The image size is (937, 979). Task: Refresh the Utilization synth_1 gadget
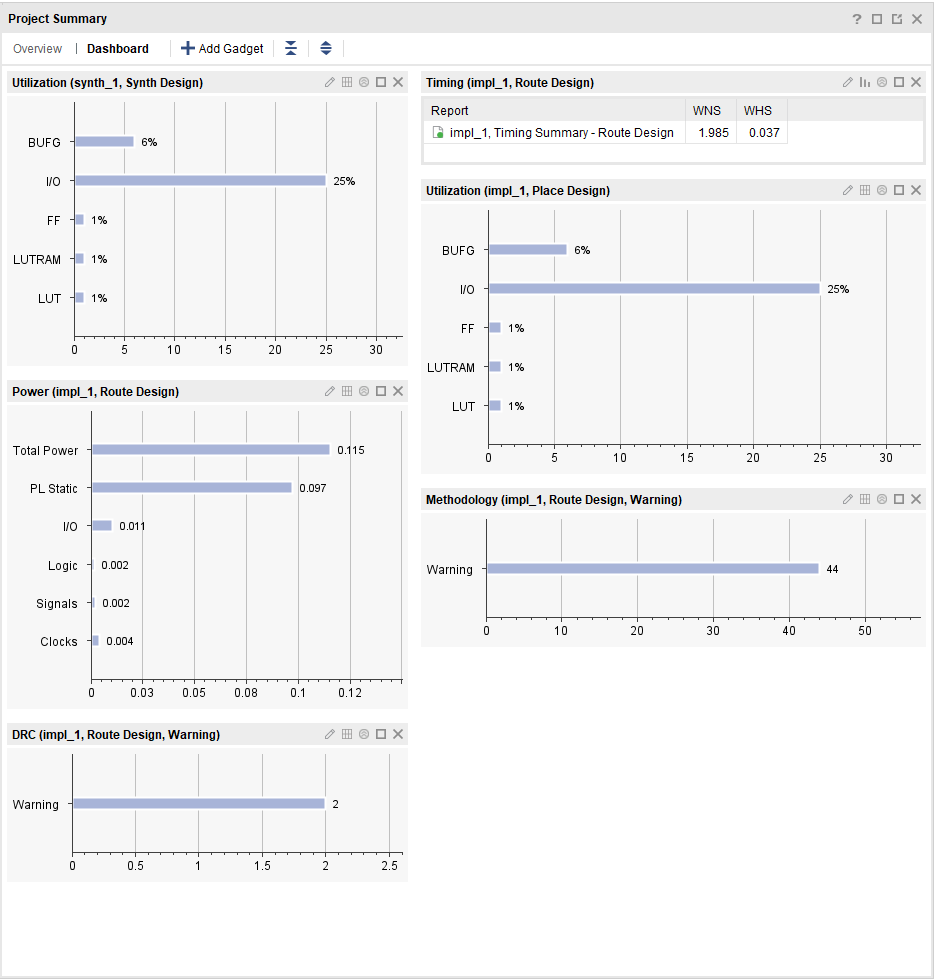pos(364,82)
